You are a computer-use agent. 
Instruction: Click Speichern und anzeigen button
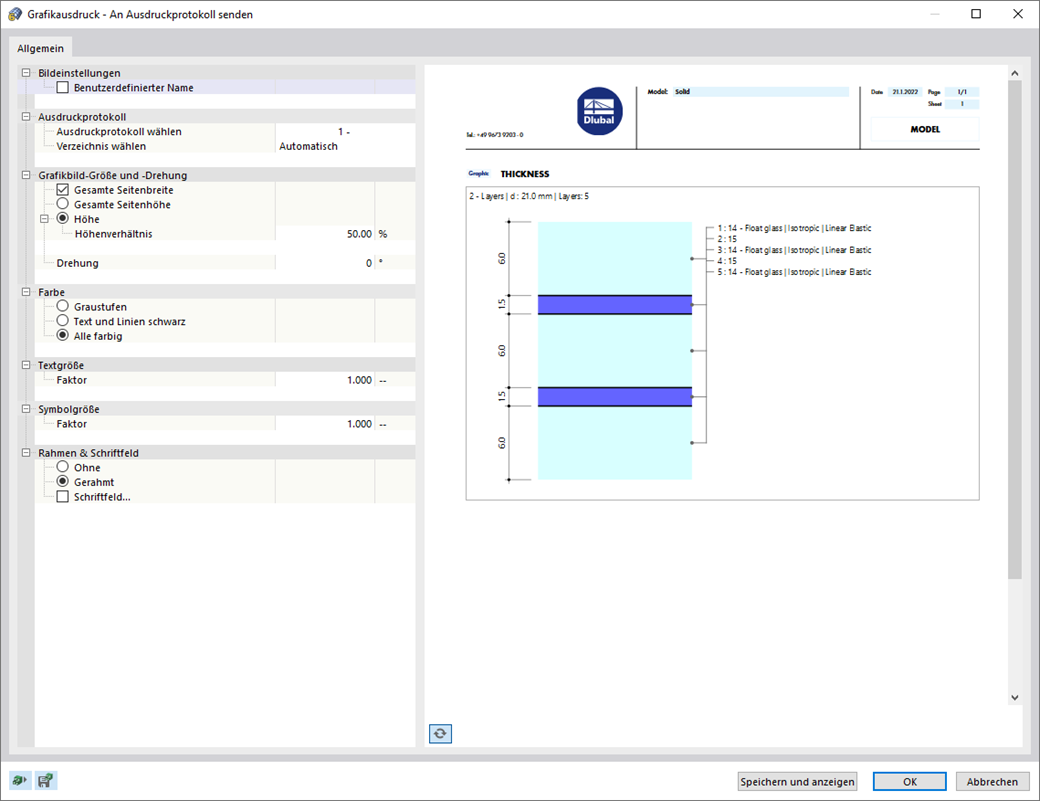pos(797,782)
